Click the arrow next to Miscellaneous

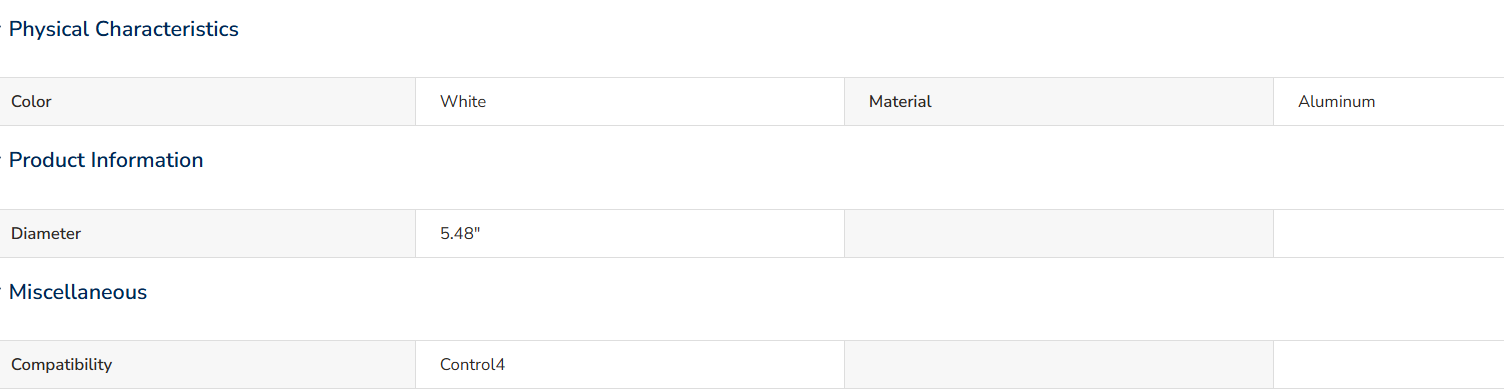click(2, 293)
